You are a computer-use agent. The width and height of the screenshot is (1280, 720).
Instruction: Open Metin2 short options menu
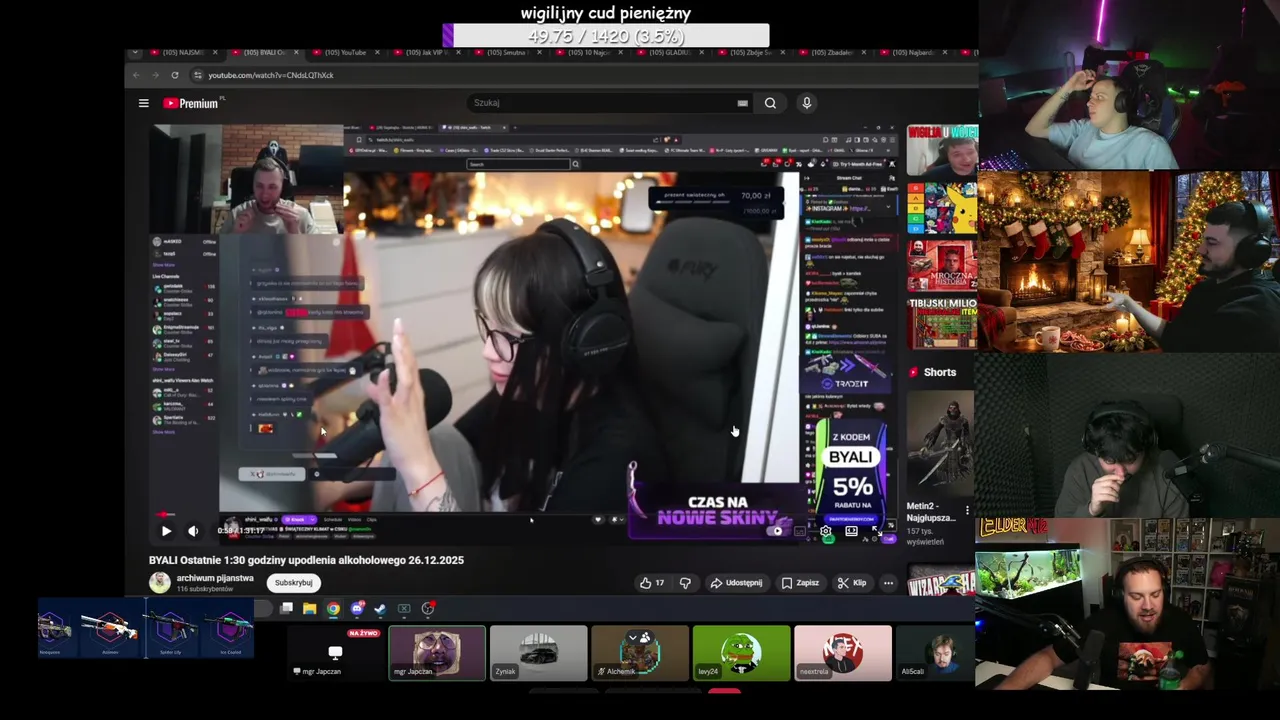coord(967,511)
